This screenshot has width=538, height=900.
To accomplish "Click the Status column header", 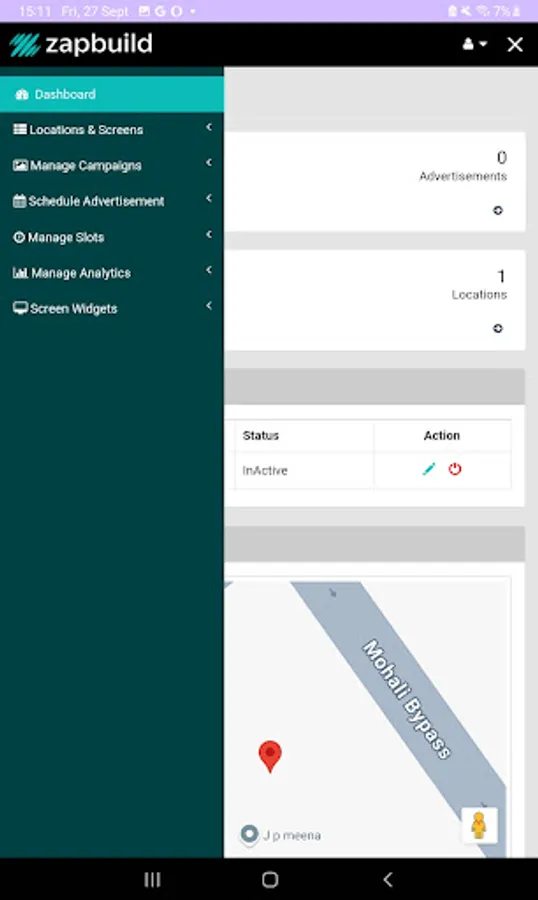I will click(x=261, y=436).
